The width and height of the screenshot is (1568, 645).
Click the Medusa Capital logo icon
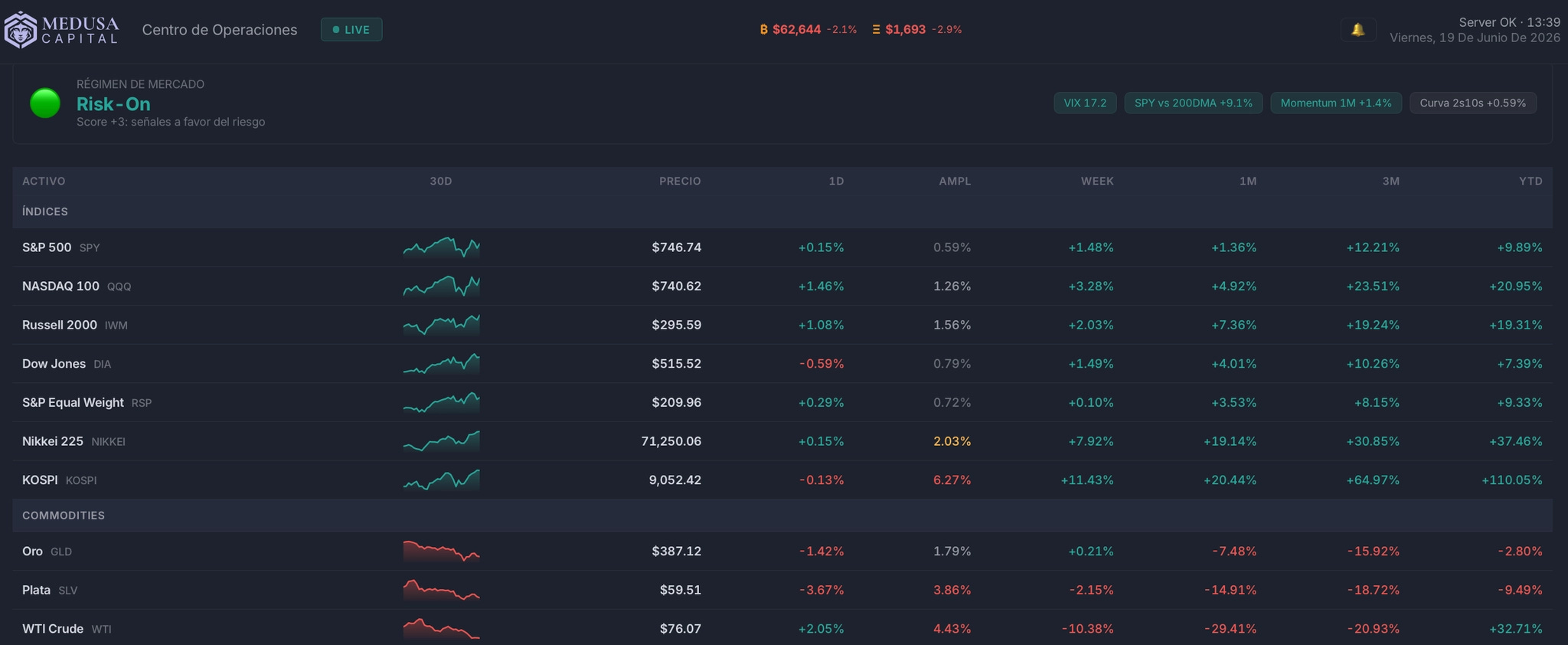pyautogui.click(x=21, y=30)
